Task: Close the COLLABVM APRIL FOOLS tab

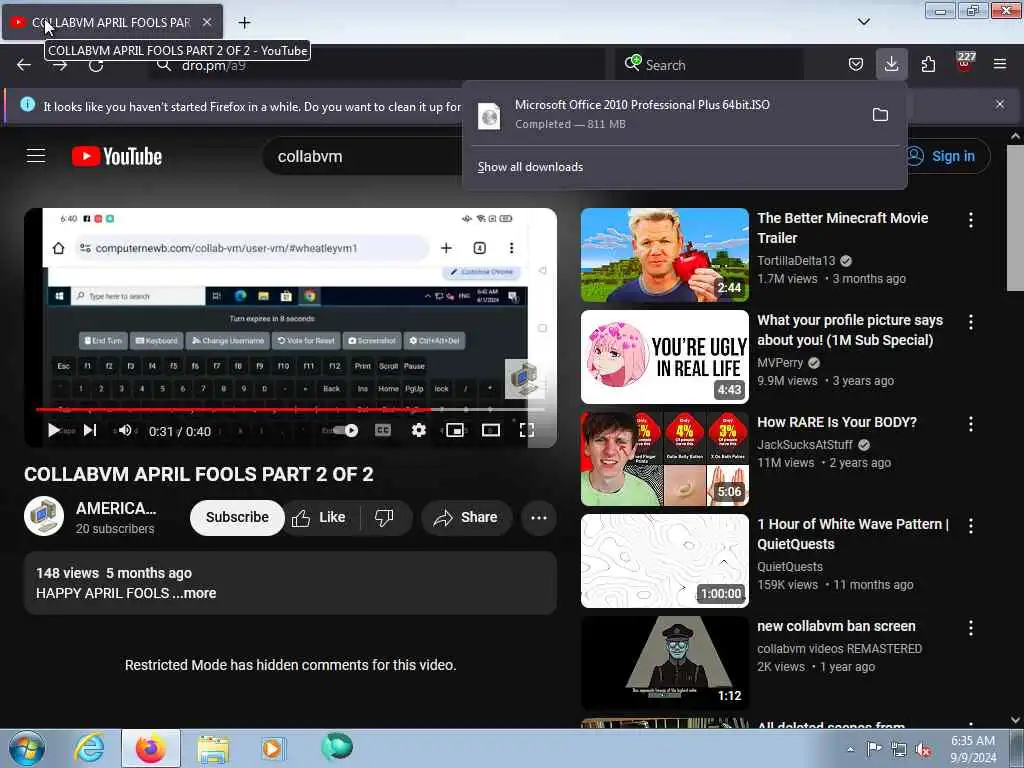Action: click(206, 22)
